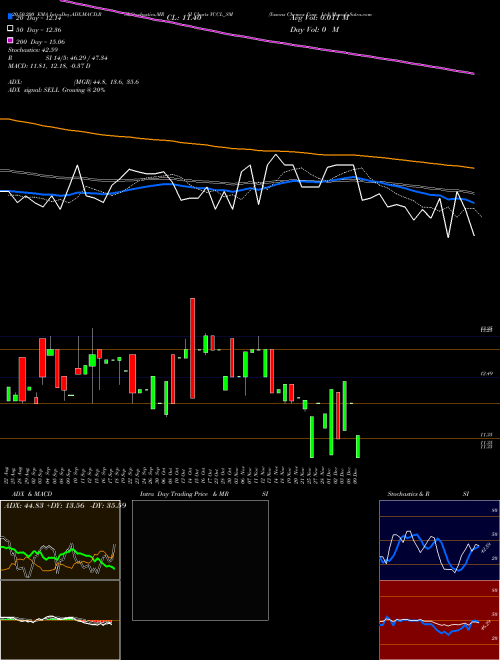Click the magenta 200 Day legend swatch
The height and width of the screenshot is (660, 500).
click(11, 41)
